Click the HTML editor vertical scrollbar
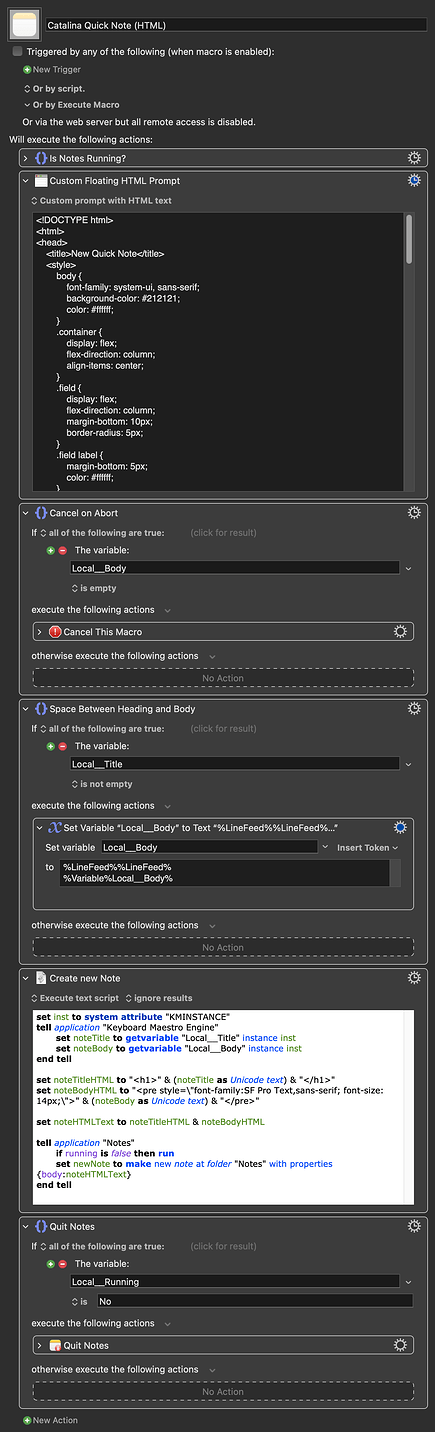This screenshot has height=1432, width=435. [409, 240]
